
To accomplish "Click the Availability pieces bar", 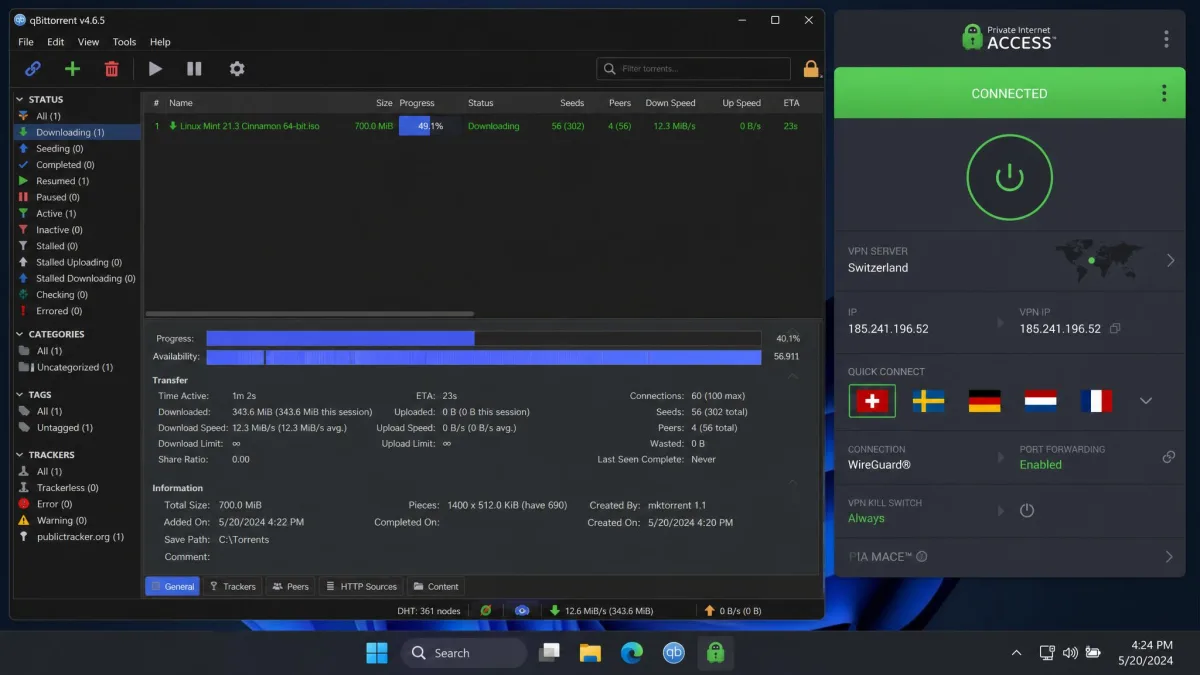I will coord(484,357).
